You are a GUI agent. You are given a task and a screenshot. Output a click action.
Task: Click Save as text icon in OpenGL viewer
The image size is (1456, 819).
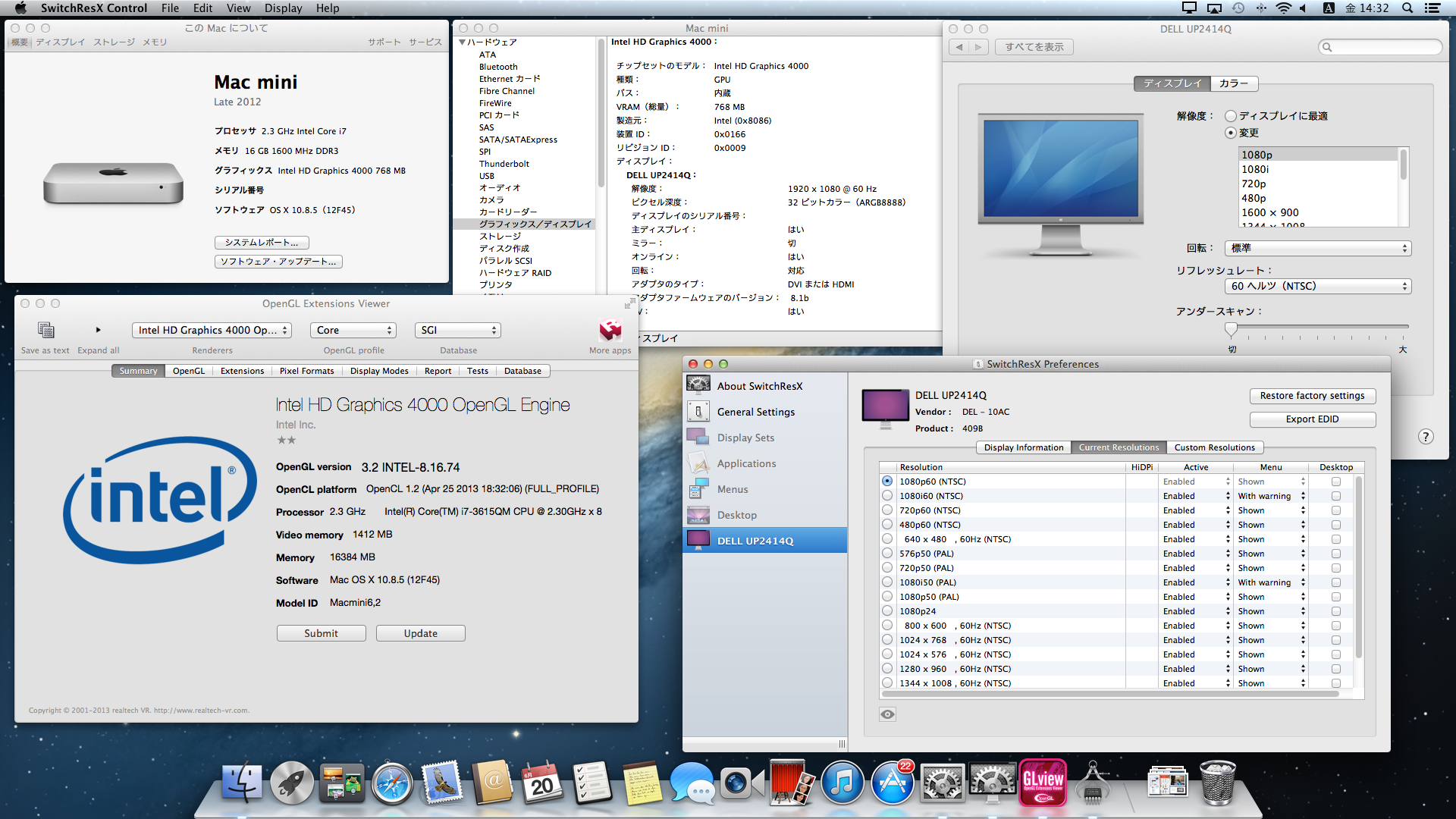click(45, 331)
